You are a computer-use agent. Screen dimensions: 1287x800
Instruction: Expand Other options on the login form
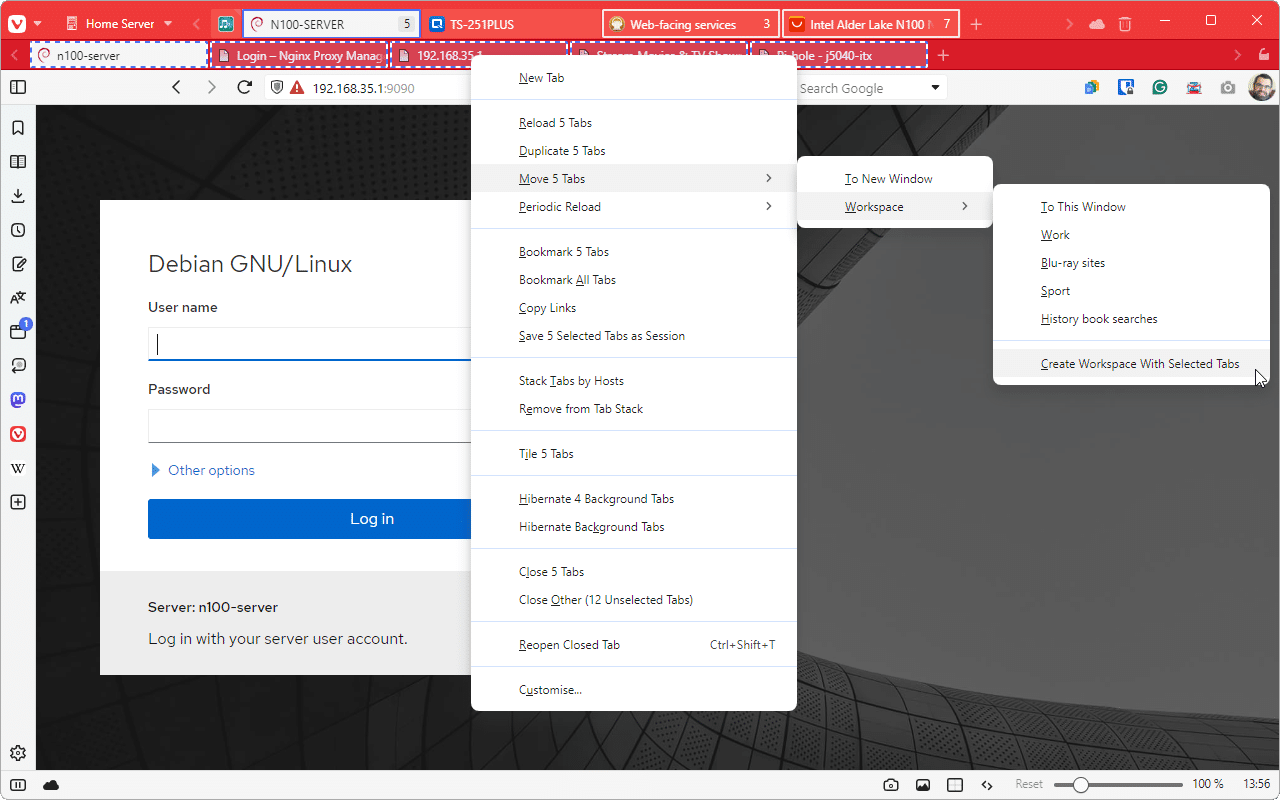[201, 470]
